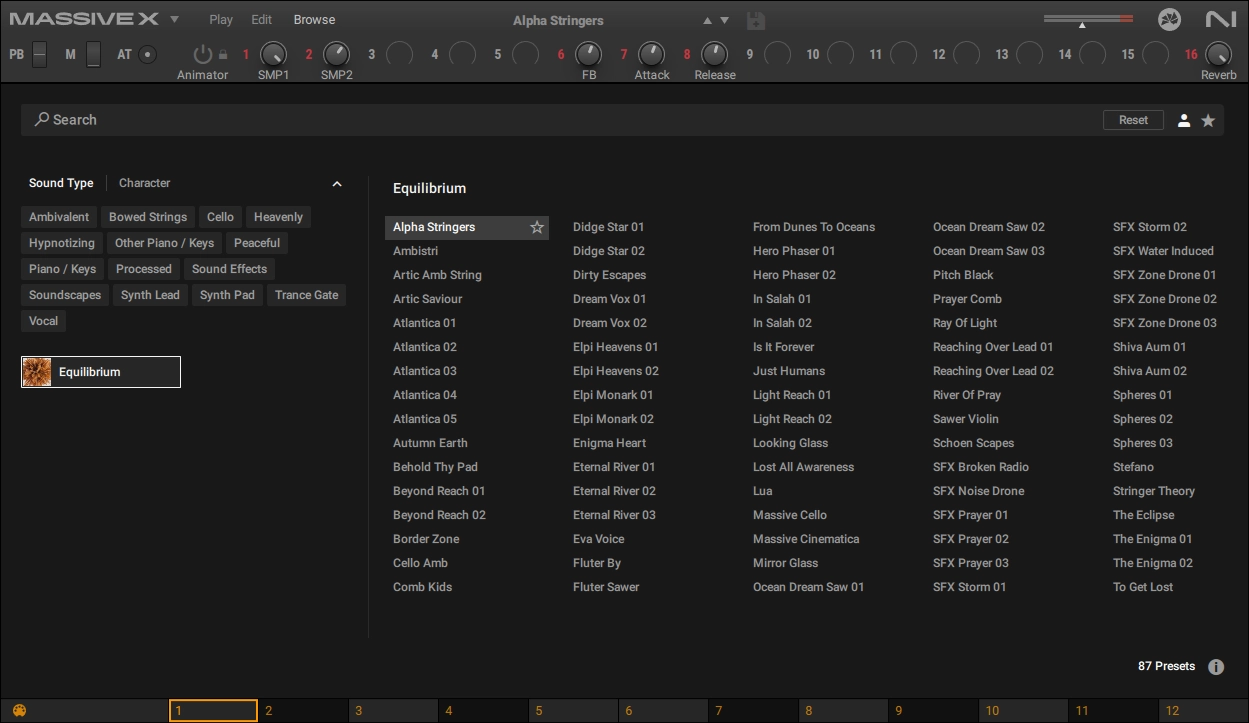Click the output level meter slider
Screen dimensions: 1249x723
[x=1088, y=19]
